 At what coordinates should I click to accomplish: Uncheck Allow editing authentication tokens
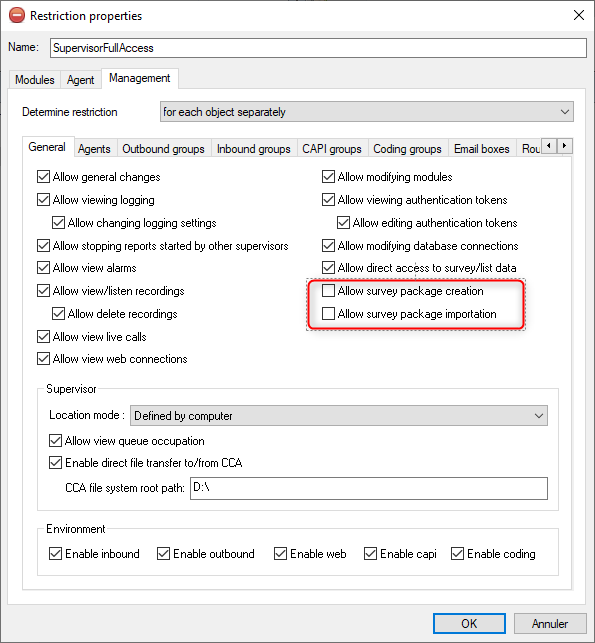(343, 223)
